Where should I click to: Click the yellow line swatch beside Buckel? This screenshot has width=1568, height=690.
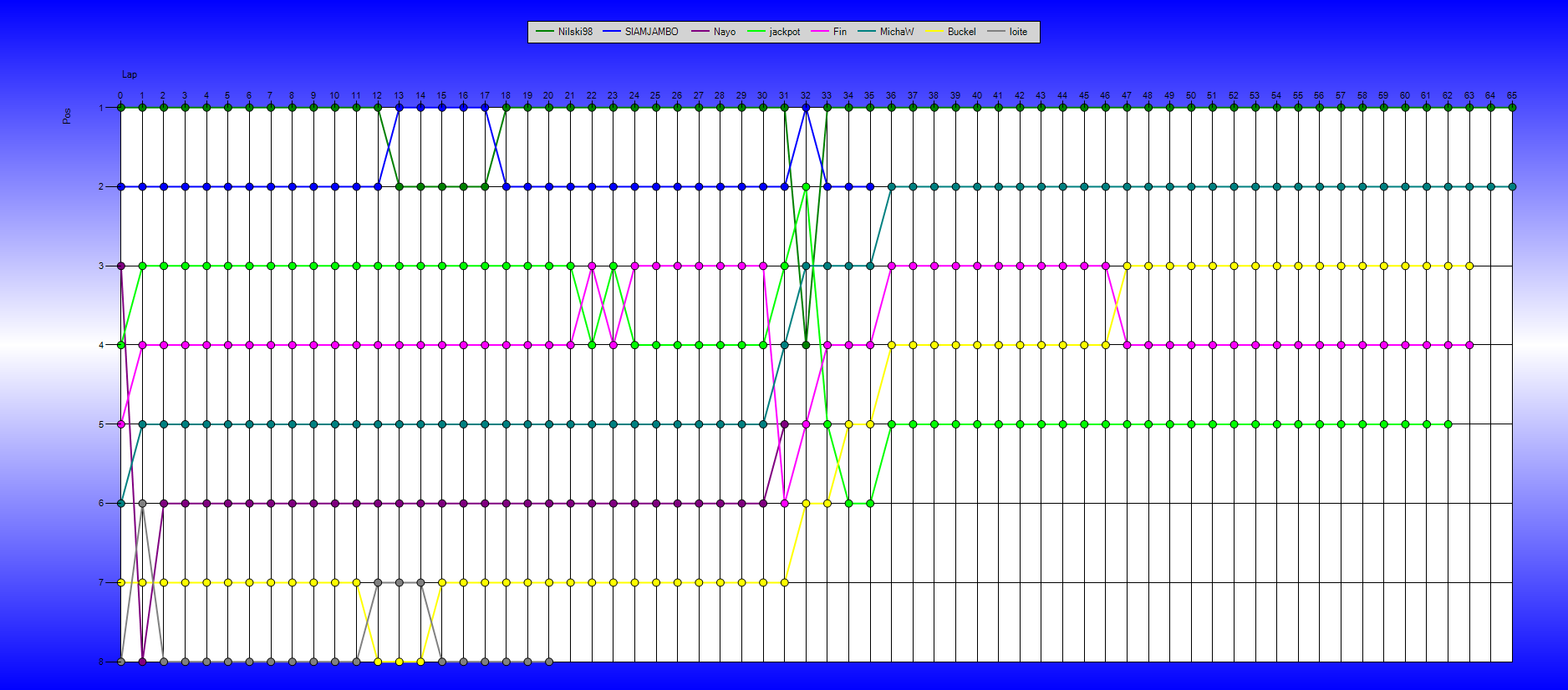934,32
